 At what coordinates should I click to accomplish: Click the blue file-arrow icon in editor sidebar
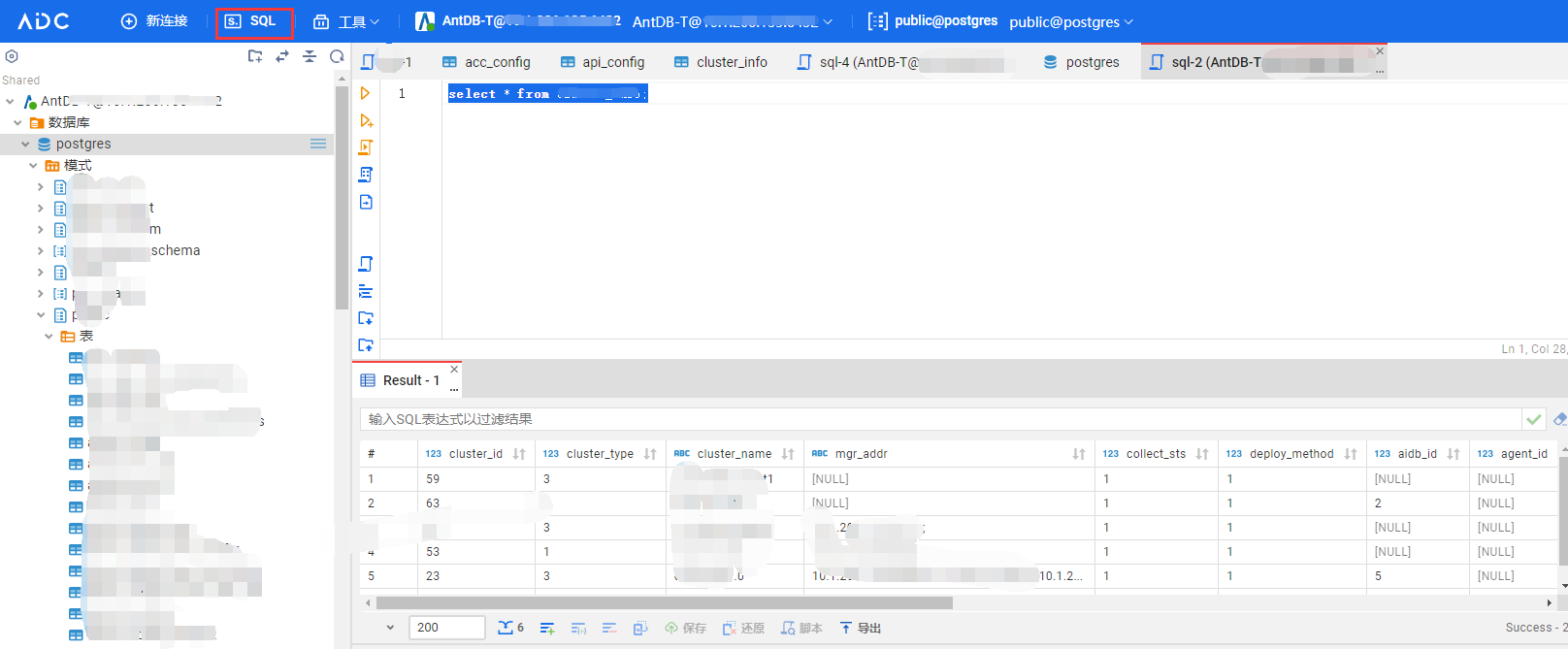[x=366, y=202]
